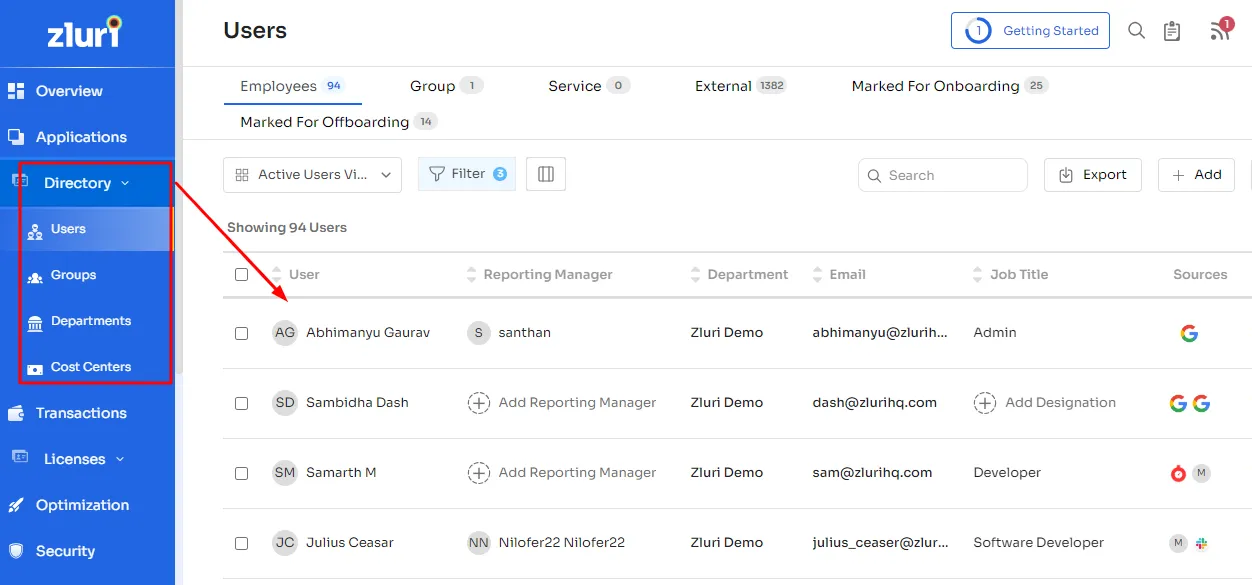
Task: Click the Zluri logo
Action: pos(85,32)
